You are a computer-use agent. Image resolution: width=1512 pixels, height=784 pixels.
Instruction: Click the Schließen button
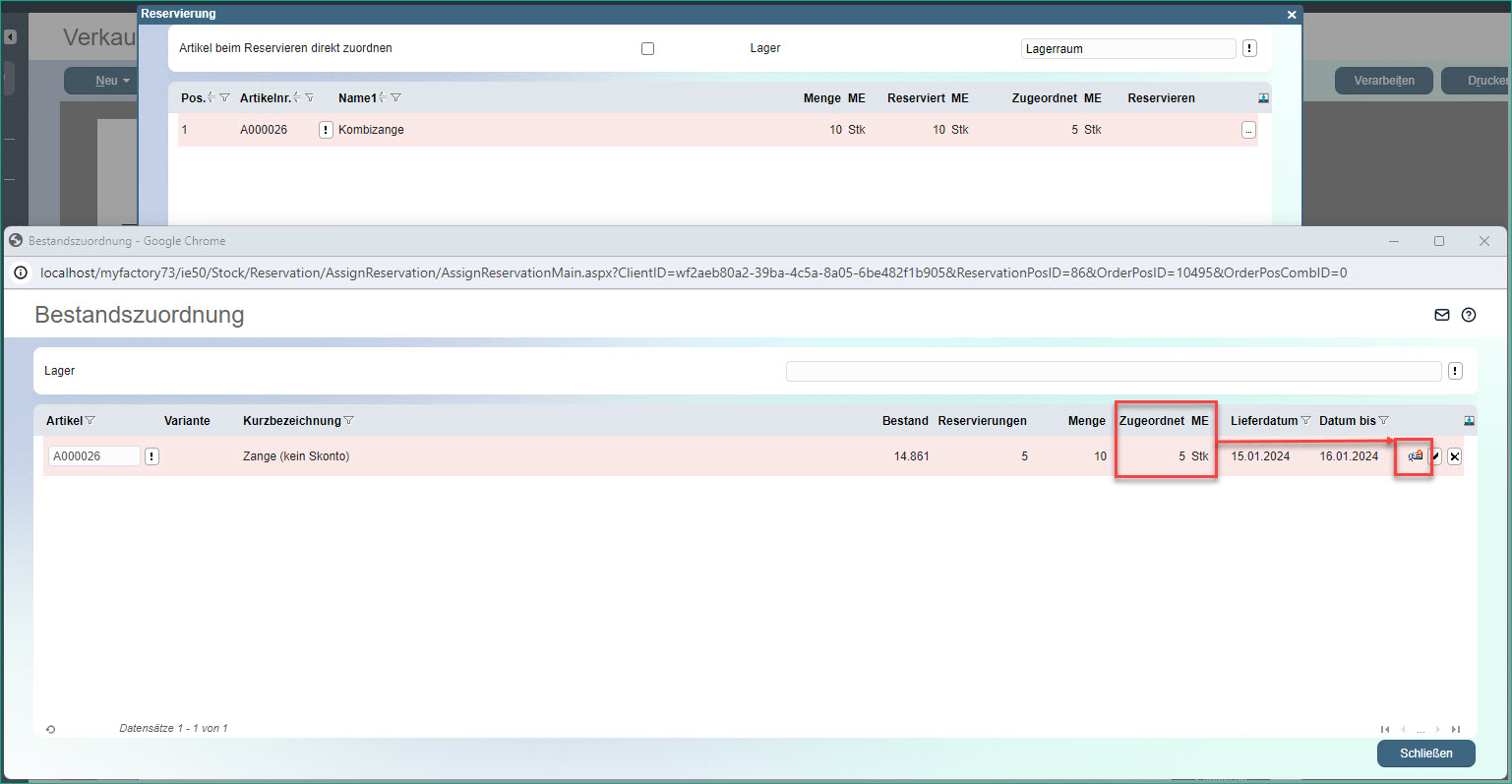point(1426,754)
